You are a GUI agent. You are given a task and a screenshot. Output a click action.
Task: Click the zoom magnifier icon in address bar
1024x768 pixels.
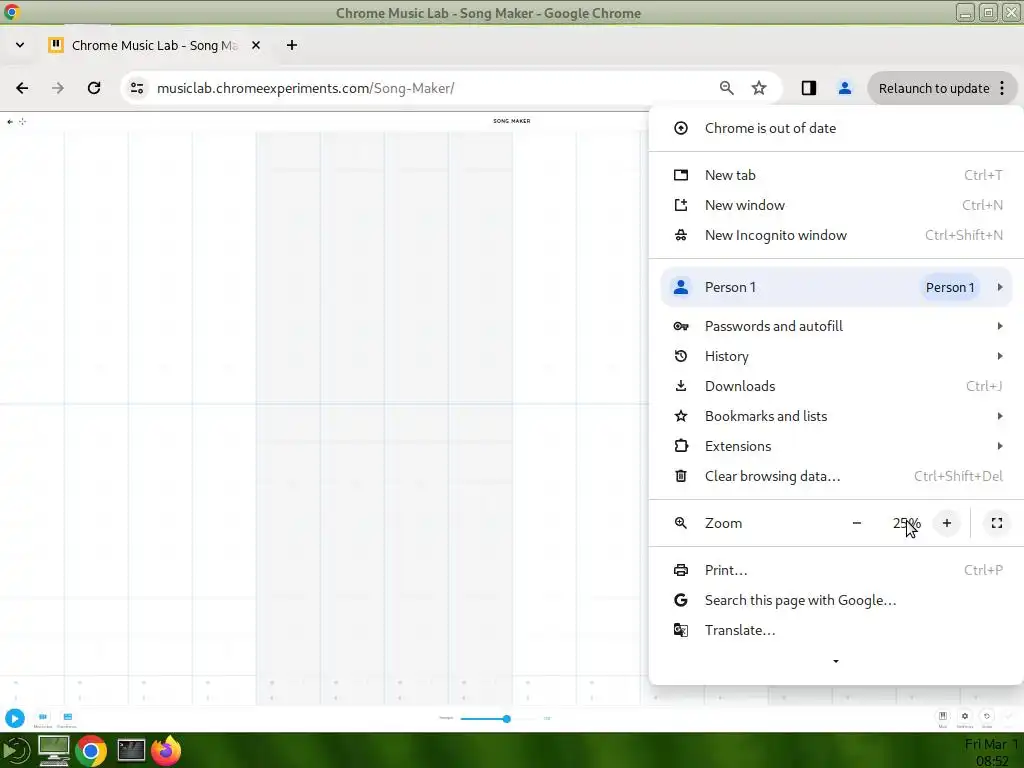coord(726,88)
